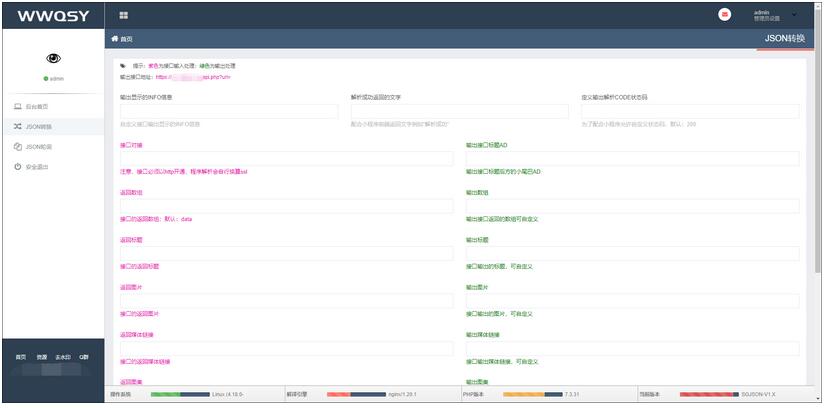The width and height of the screenshot is (825, 408).
Task: Click the 输出标题 input field
Action: click(632, 253)
